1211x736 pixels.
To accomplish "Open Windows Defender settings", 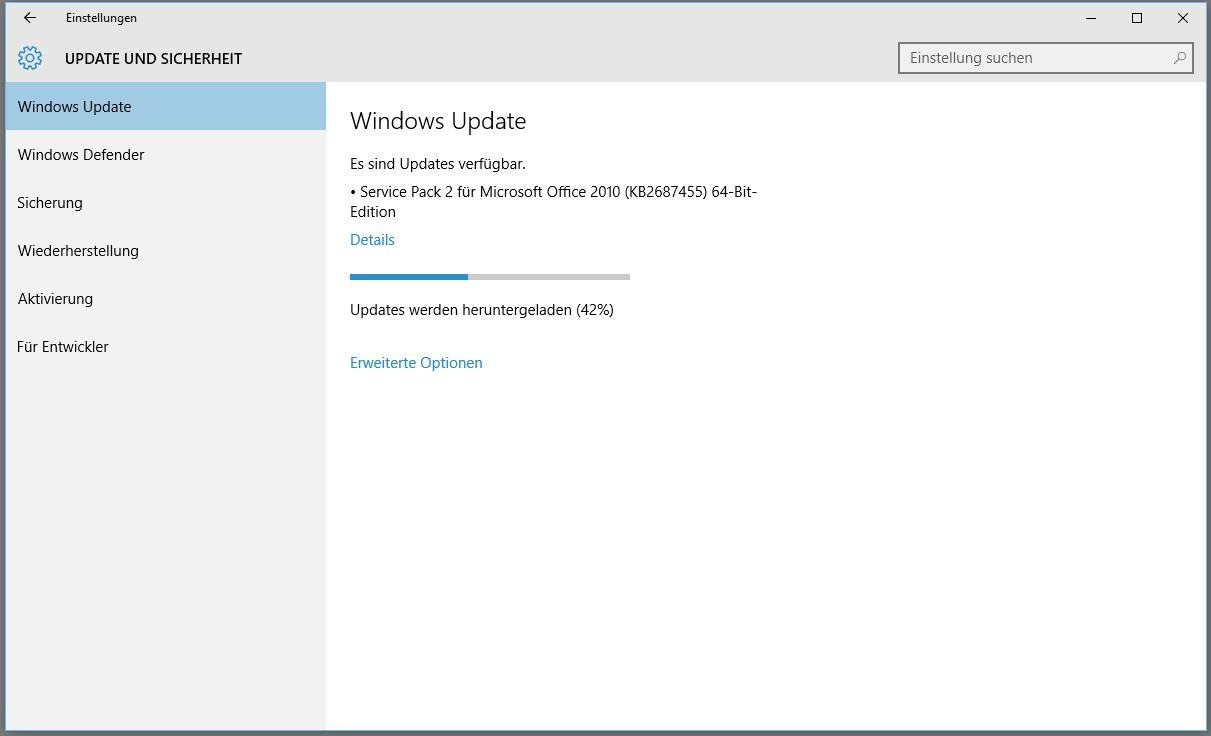I will point(166,154).
